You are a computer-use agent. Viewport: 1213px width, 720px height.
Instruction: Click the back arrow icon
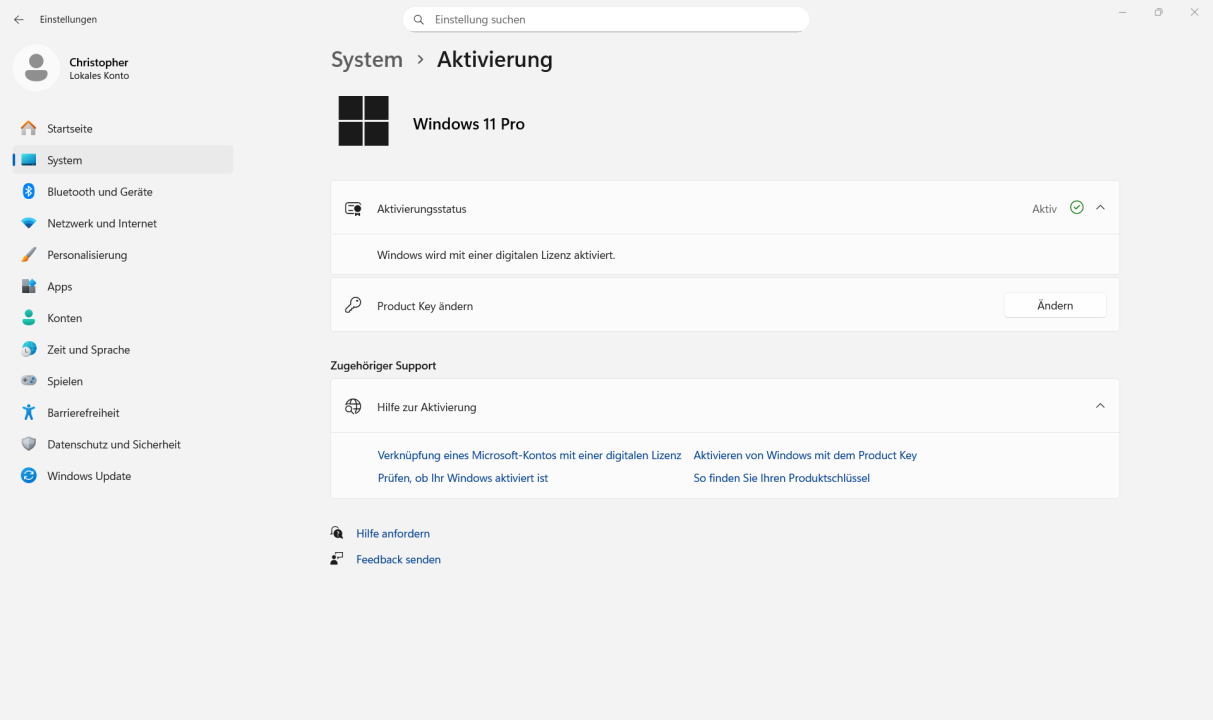pyautogui.click(x=19, y=20)
